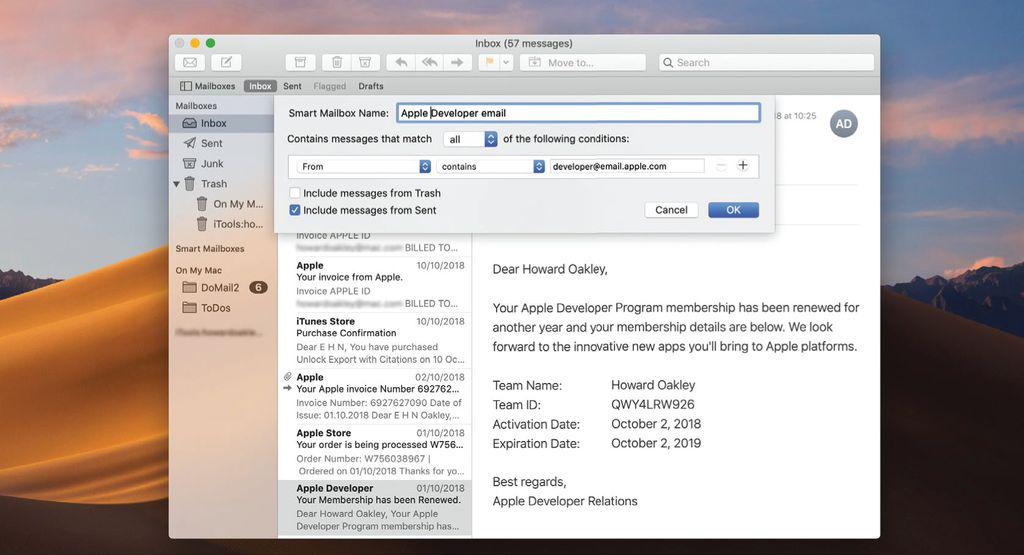The height and width of the screenshot is (555, 1024).
Task: Open the Junk mailbox in sidebar
Action: [x=221, y=163]
